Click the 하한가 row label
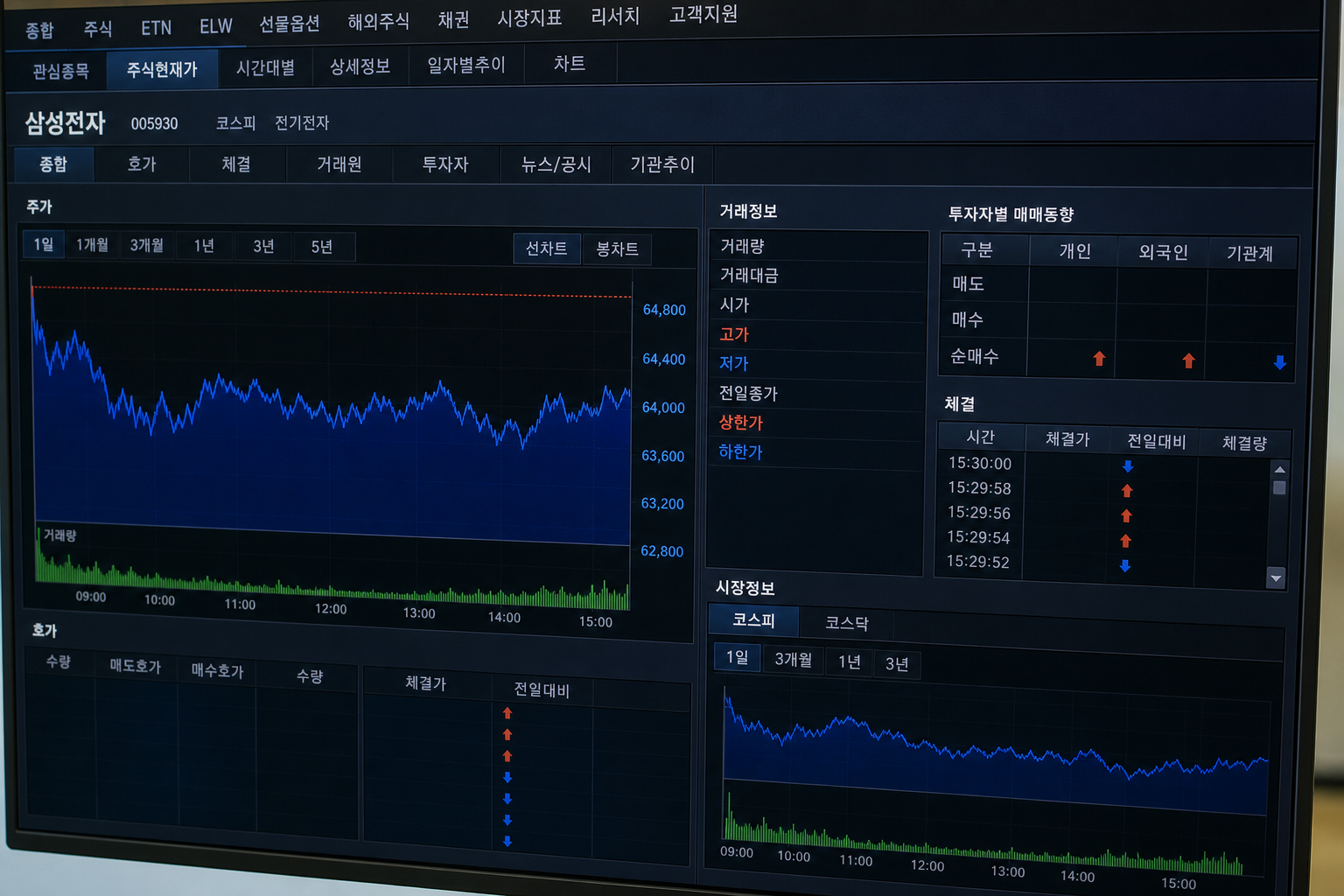Screen dimensions: 1344x896 pyautogui.click(x=740, y=452)
